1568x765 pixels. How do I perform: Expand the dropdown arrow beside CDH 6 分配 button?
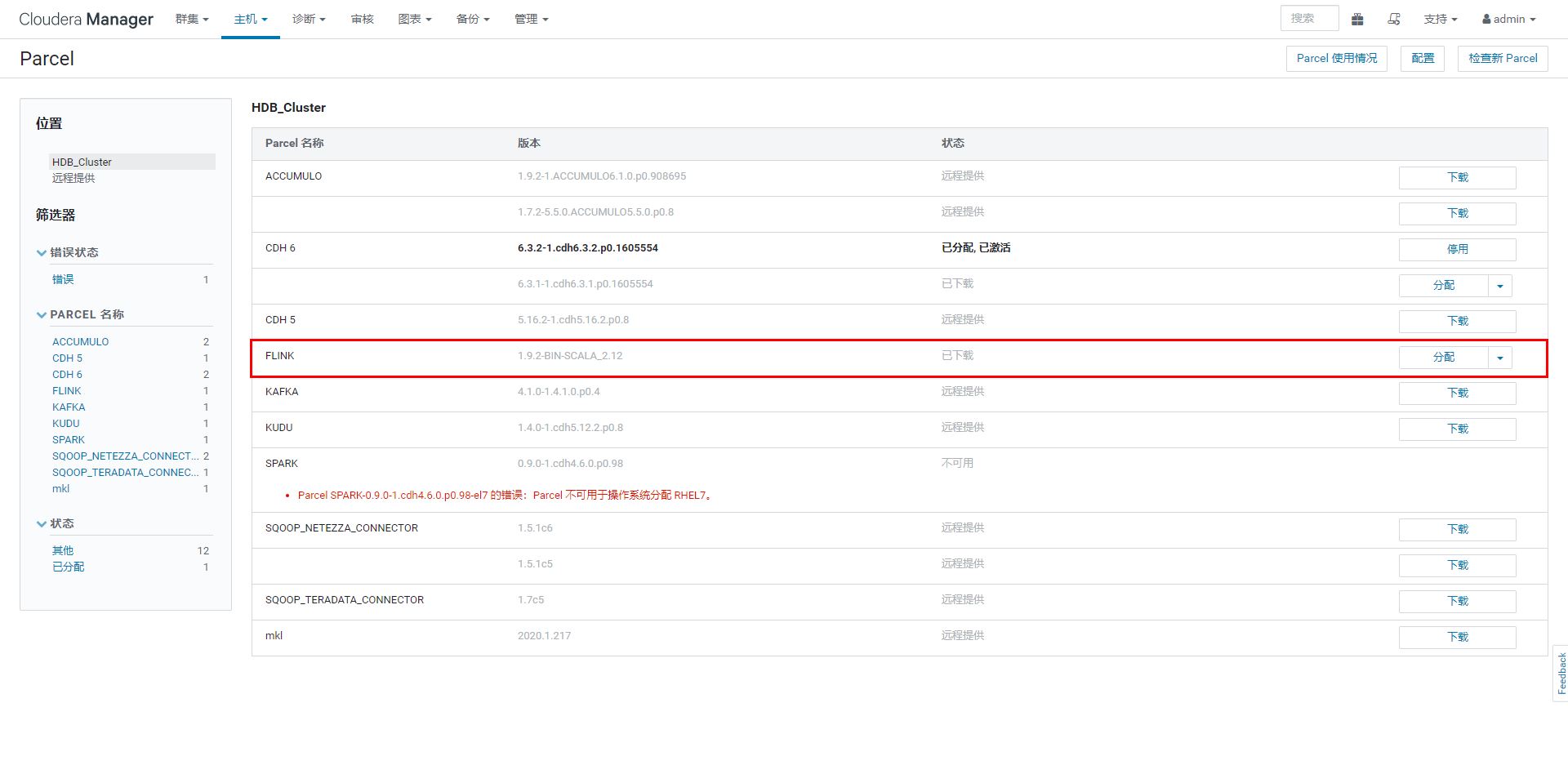coord(1499,286)
